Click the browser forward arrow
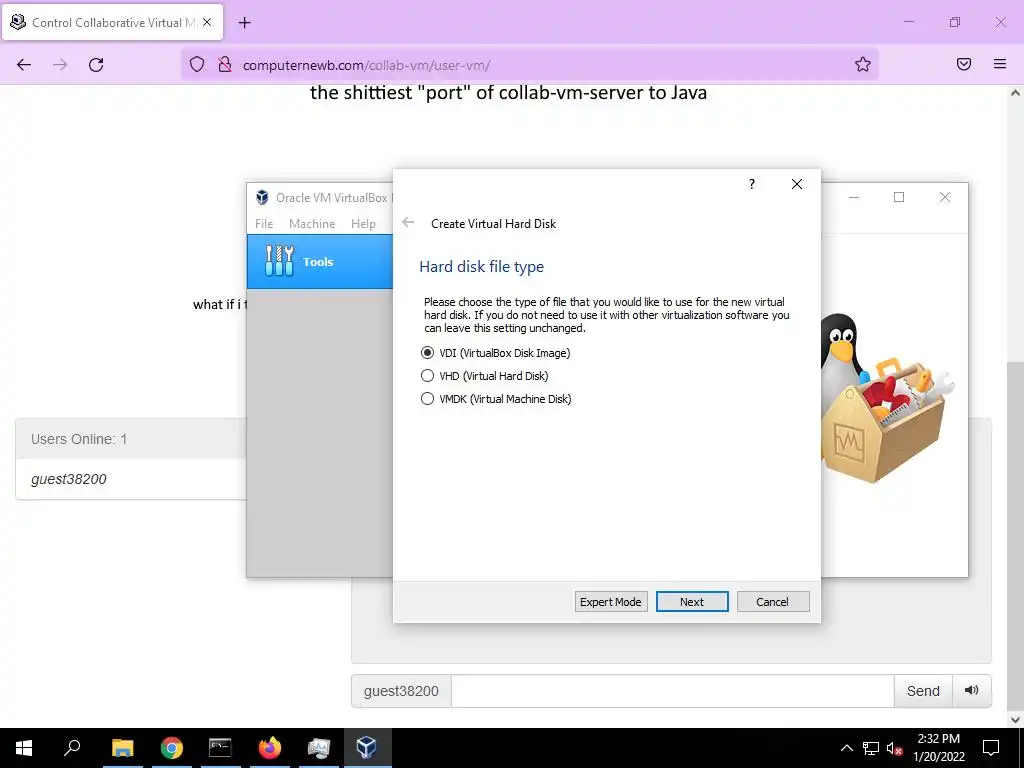Screen dimensions: 1024x768 [60, 64]
